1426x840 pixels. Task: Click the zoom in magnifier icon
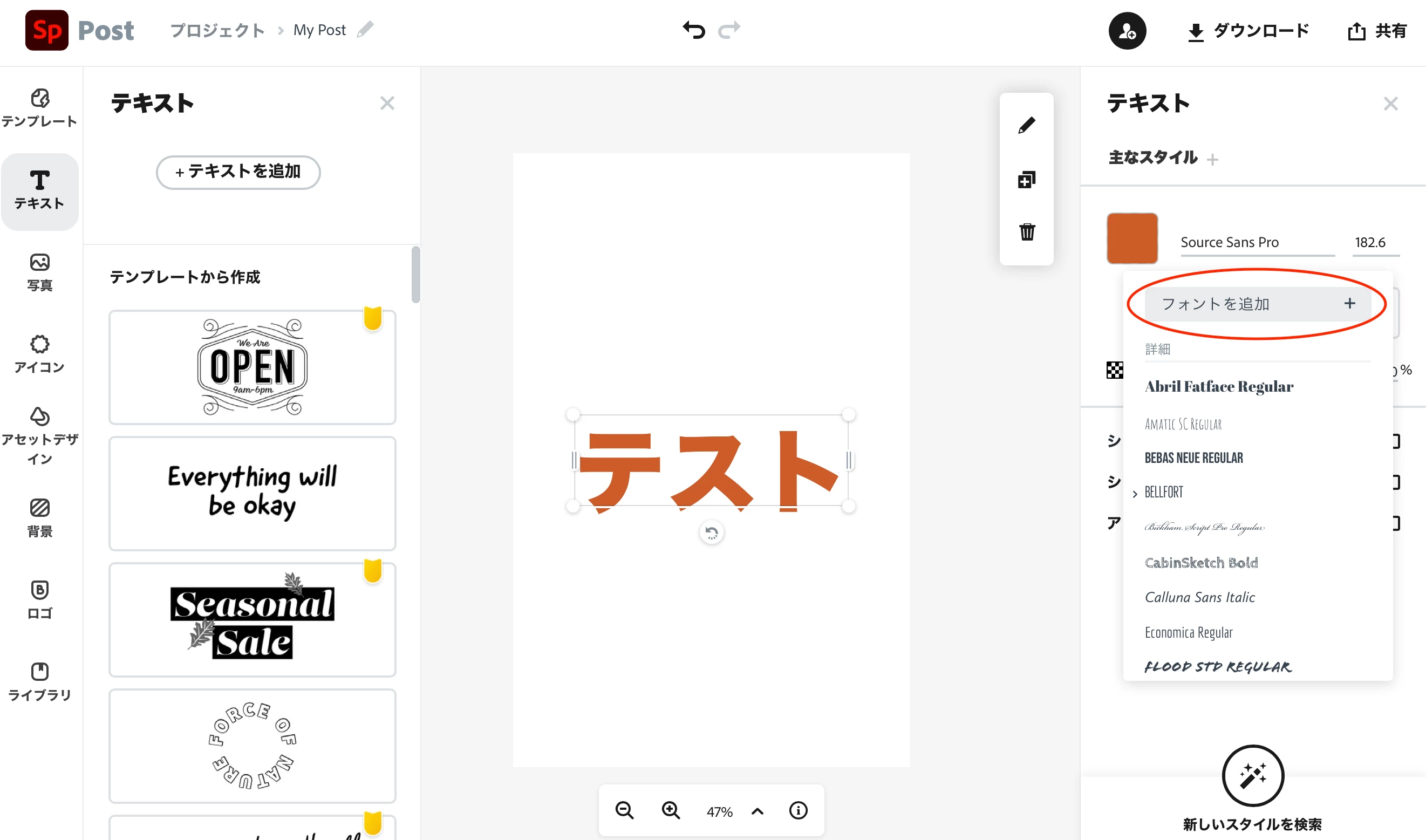point(671,810)
